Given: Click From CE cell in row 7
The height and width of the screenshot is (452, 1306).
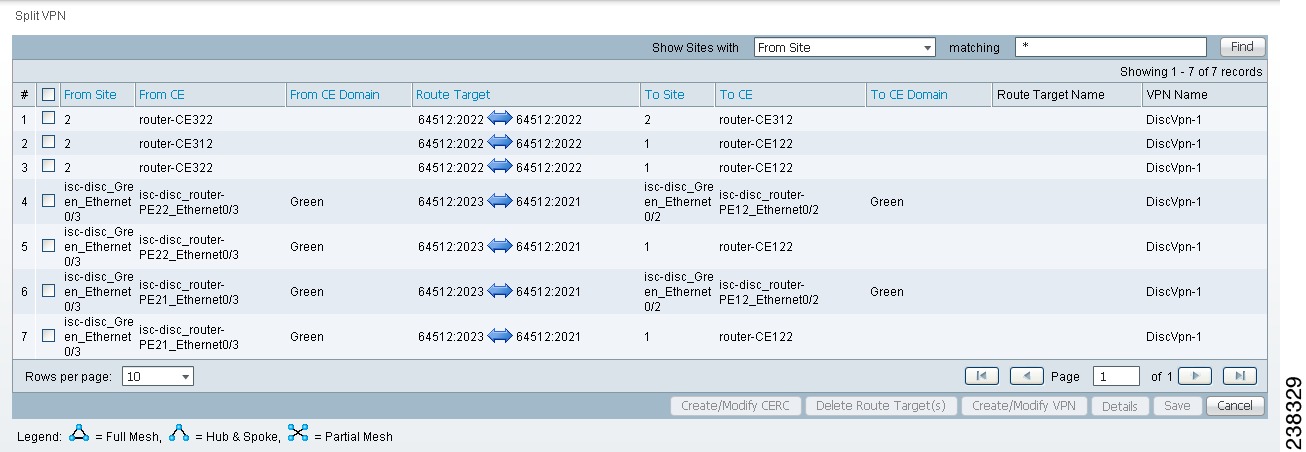Looking at the screenshot, I should [189, 337].
